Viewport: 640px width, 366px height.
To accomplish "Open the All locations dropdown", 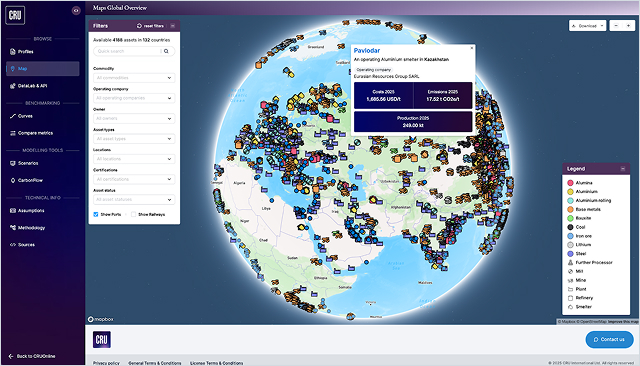I will [x=134, y=159].
